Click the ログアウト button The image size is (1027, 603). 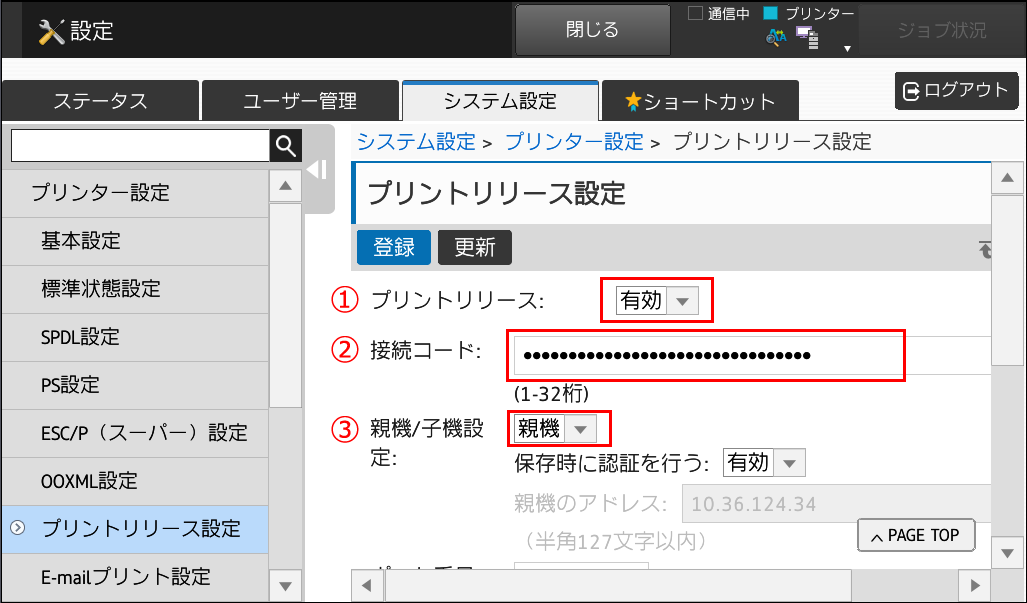956,90
